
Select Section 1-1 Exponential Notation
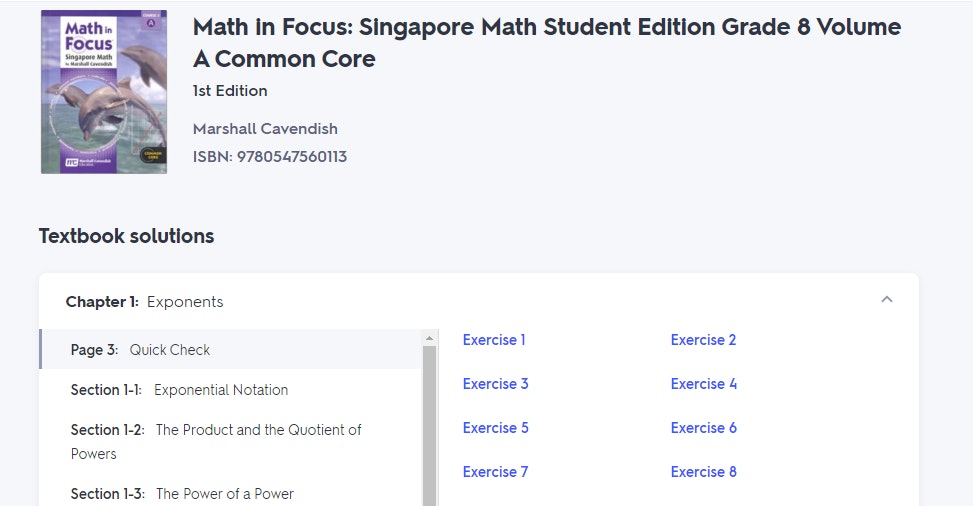pos(230,390)
